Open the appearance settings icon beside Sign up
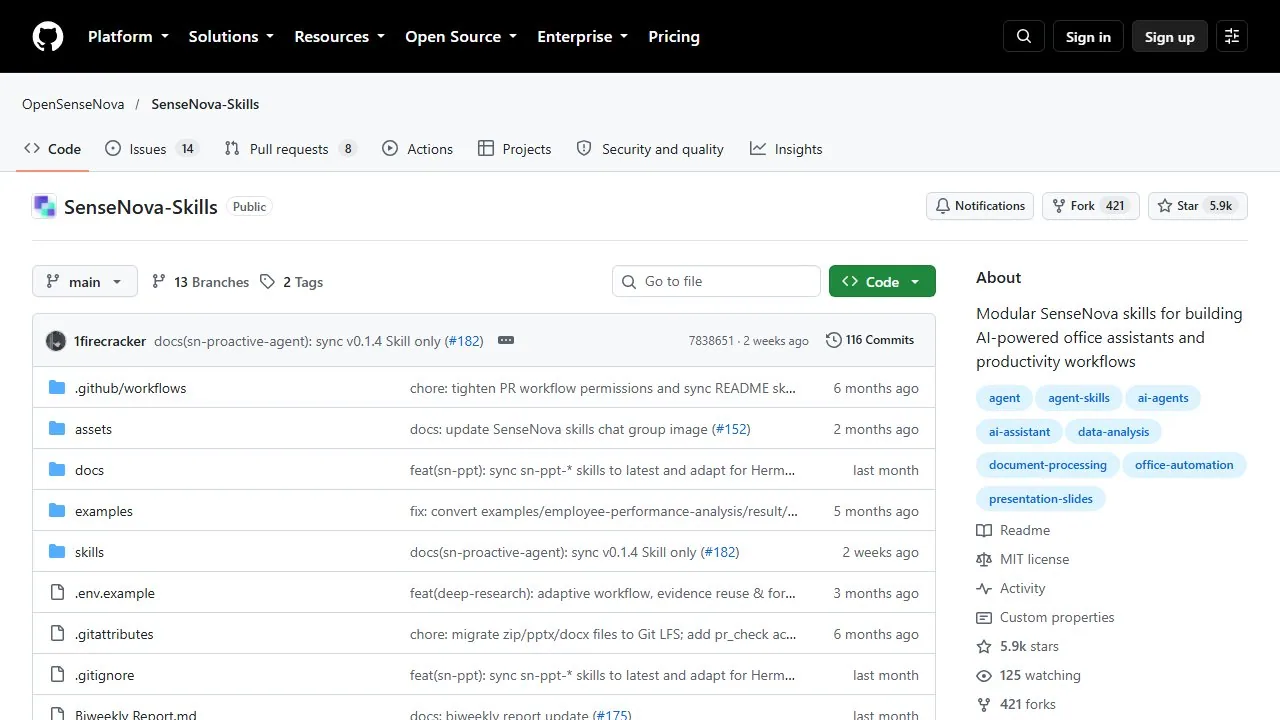The height and width of the screenshot is (720, 1280). [1232, 37]
